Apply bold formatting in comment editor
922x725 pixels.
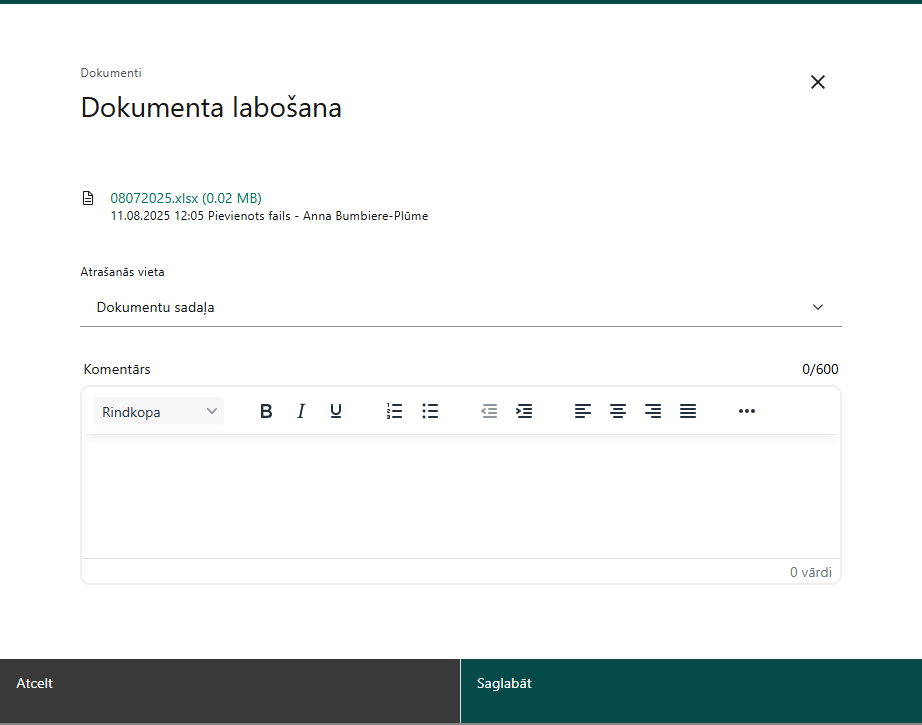pos(266,411)
